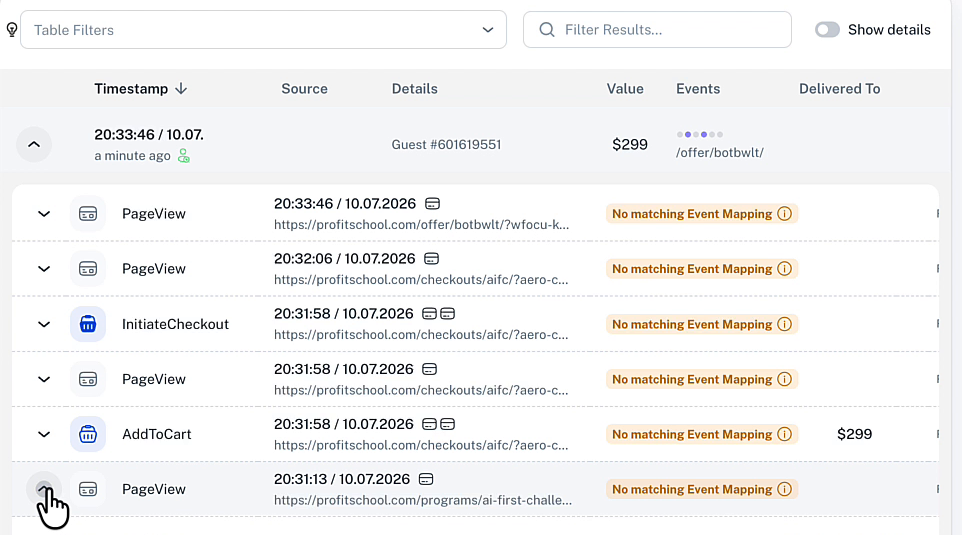Click the magnifier icon in Filter Results
Image resolution: width=962 pixels, height=535 pixels.
pos(547,29)
